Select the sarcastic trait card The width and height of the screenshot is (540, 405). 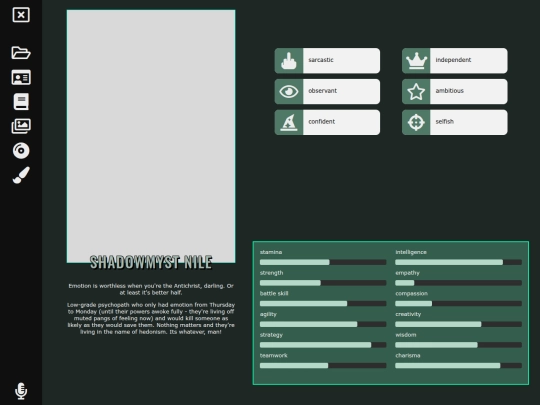click(328, 61)
